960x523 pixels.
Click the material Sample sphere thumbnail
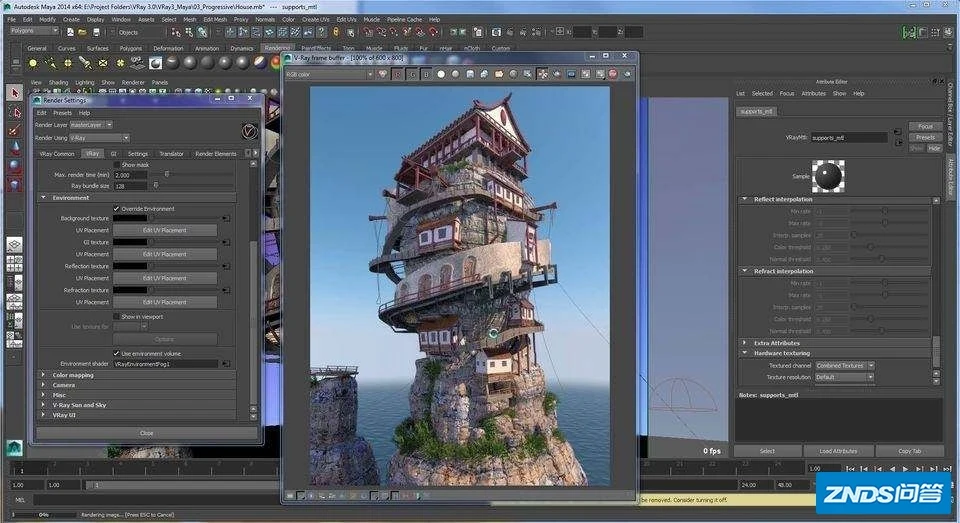pyautogui.click(x=828, y=176)
